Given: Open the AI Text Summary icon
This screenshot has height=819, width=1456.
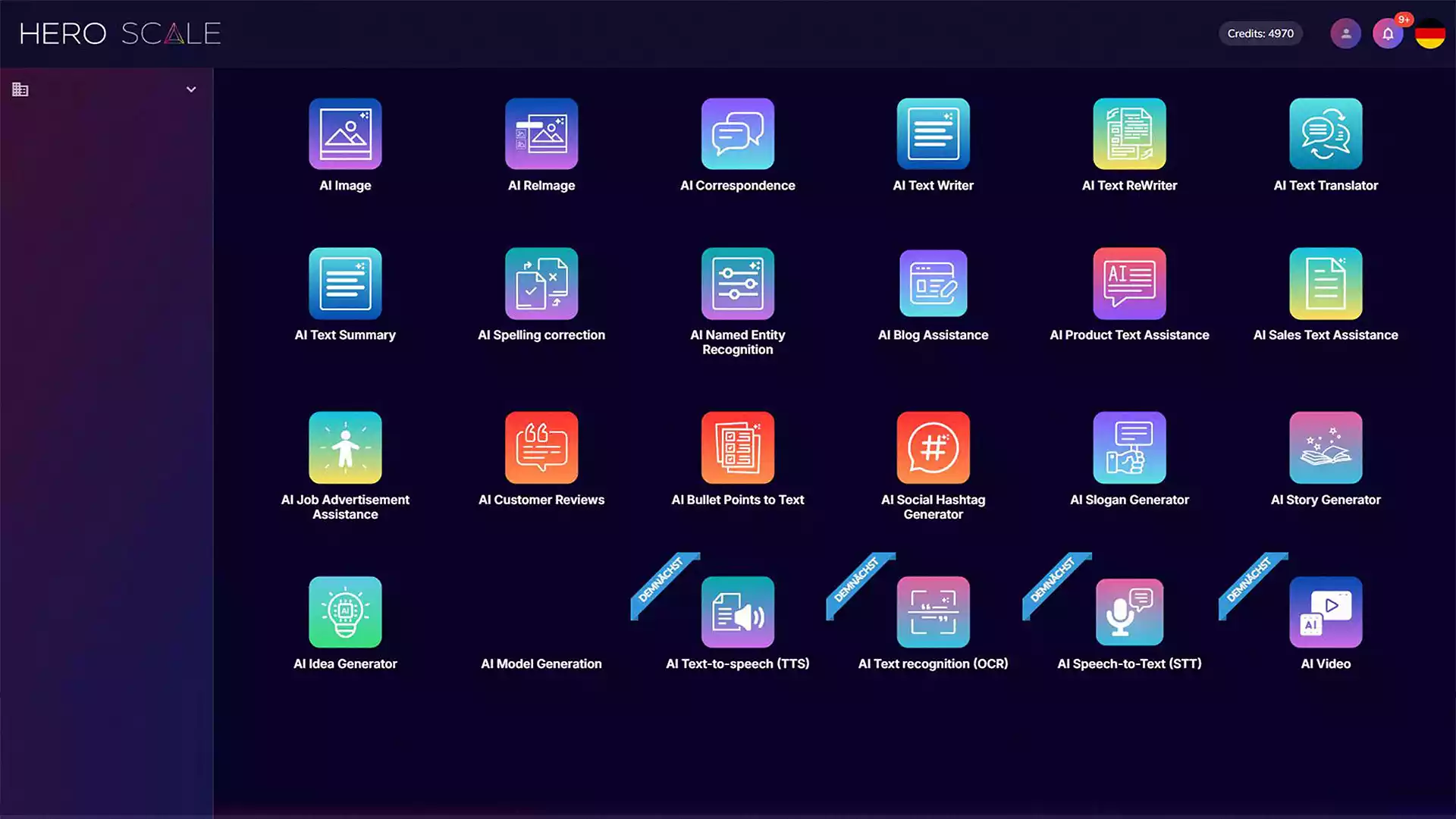Looking at the screenshot, I should 345,284.
